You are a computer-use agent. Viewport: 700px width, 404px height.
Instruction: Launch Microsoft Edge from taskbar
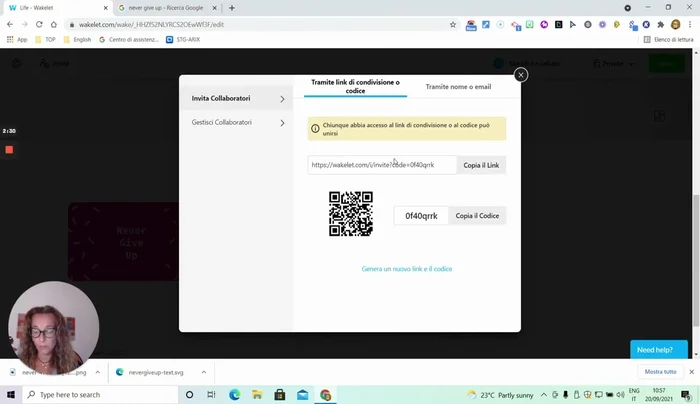(234, 395)
